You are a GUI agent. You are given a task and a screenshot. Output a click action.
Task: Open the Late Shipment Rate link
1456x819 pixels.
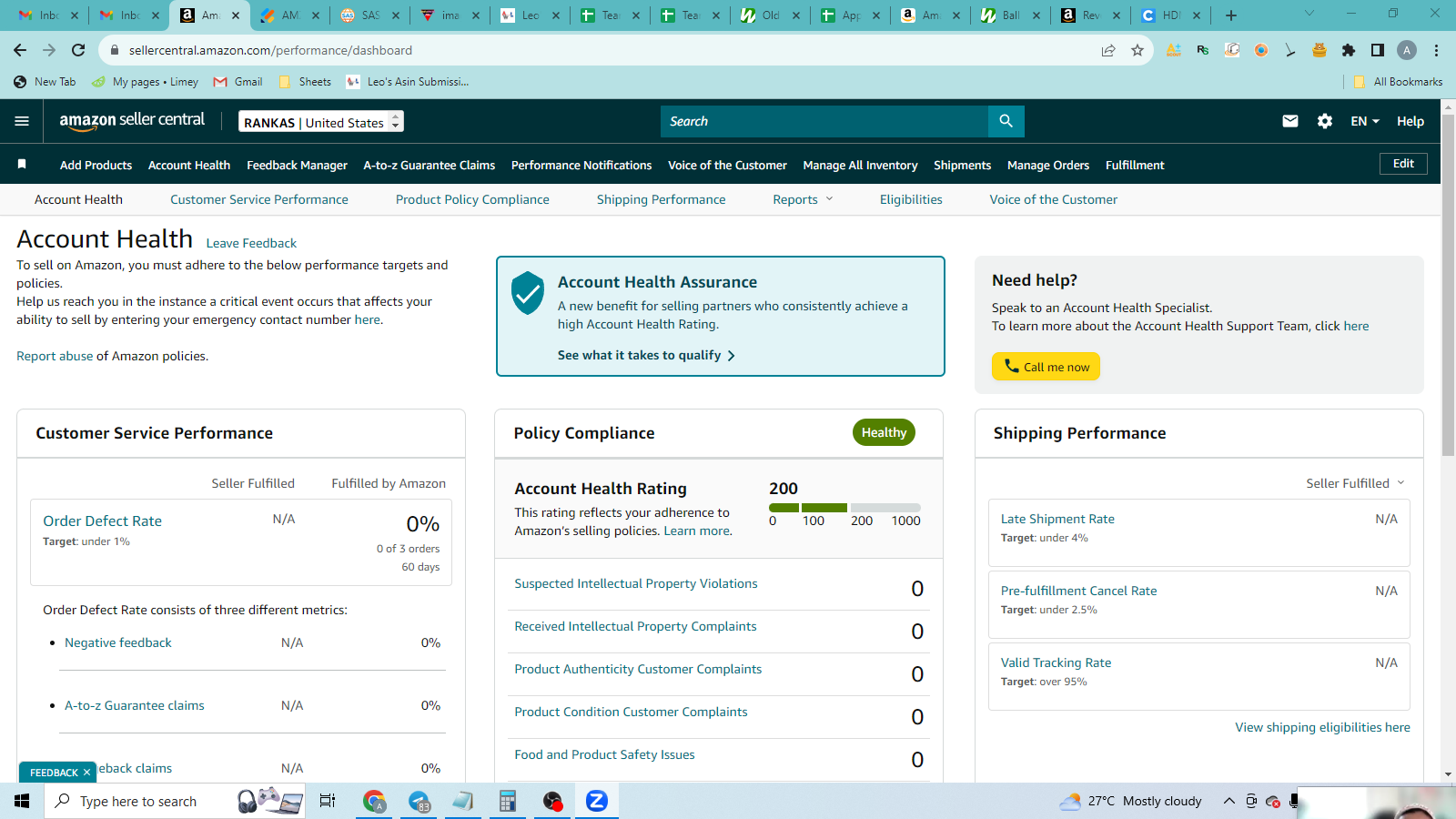[x=1057, y=519]
